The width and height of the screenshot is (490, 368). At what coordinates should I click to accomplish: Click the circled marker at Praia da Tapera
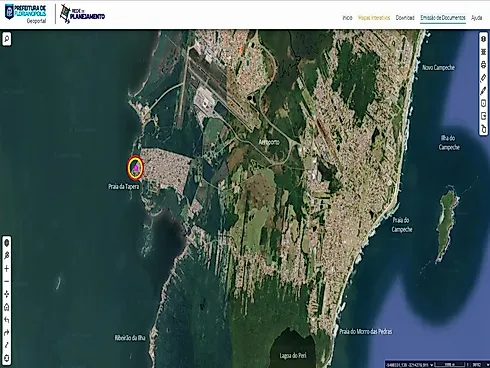coord(135,167)
